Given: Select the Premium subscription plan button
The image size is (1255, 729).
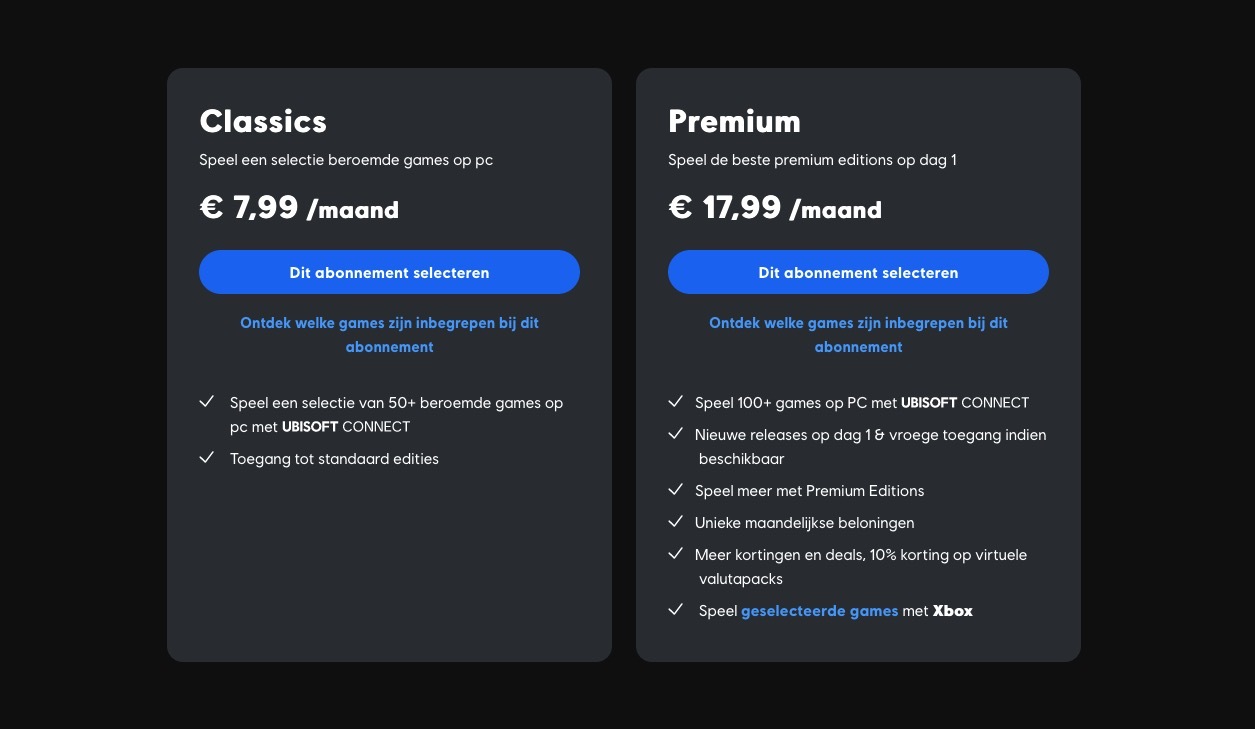Looking at the screenshot, I should (858, 272).
